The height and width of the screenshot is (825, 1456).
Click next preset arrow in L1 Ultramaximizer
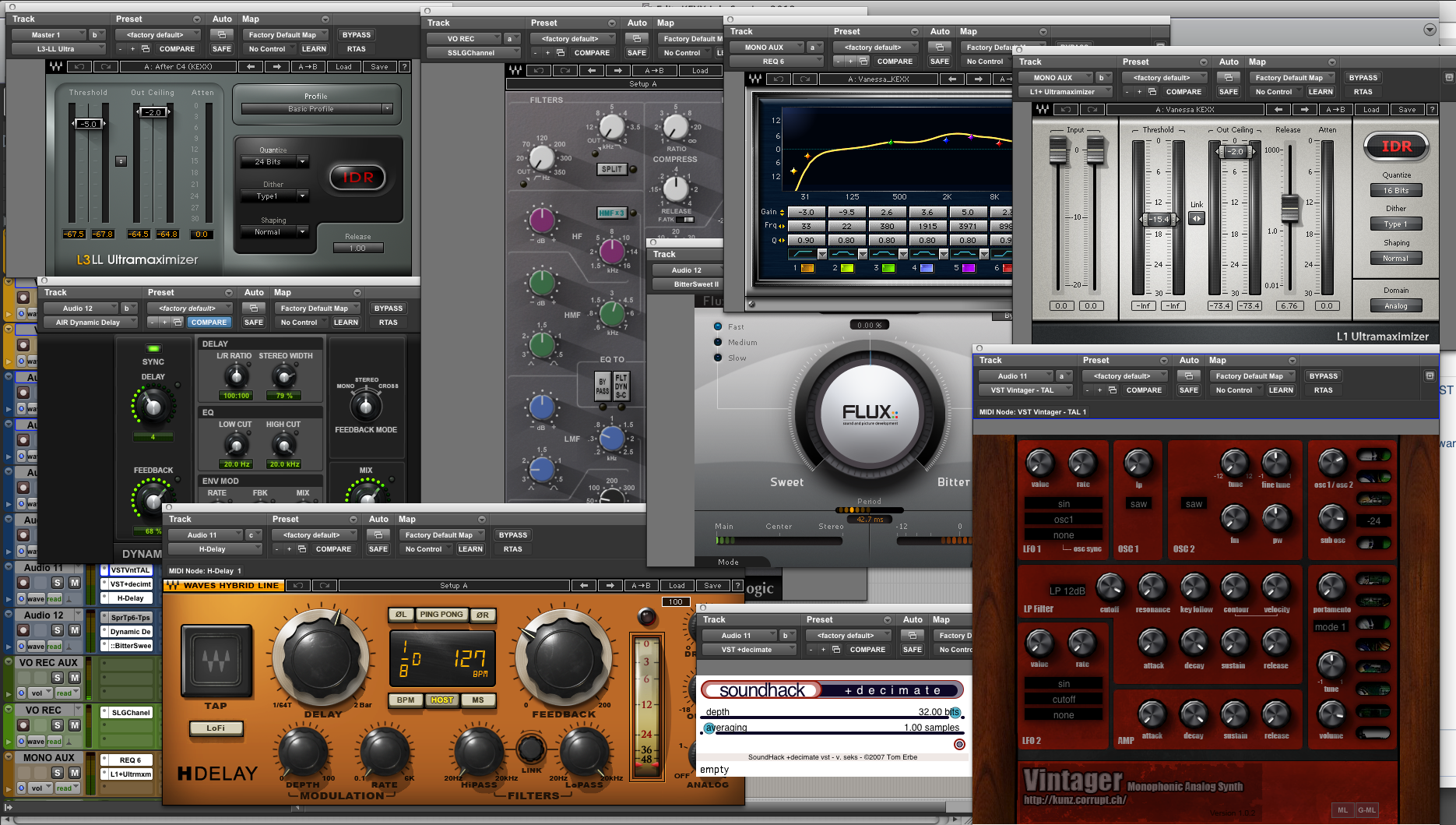pyautogui.click(x=1304, y=110)
